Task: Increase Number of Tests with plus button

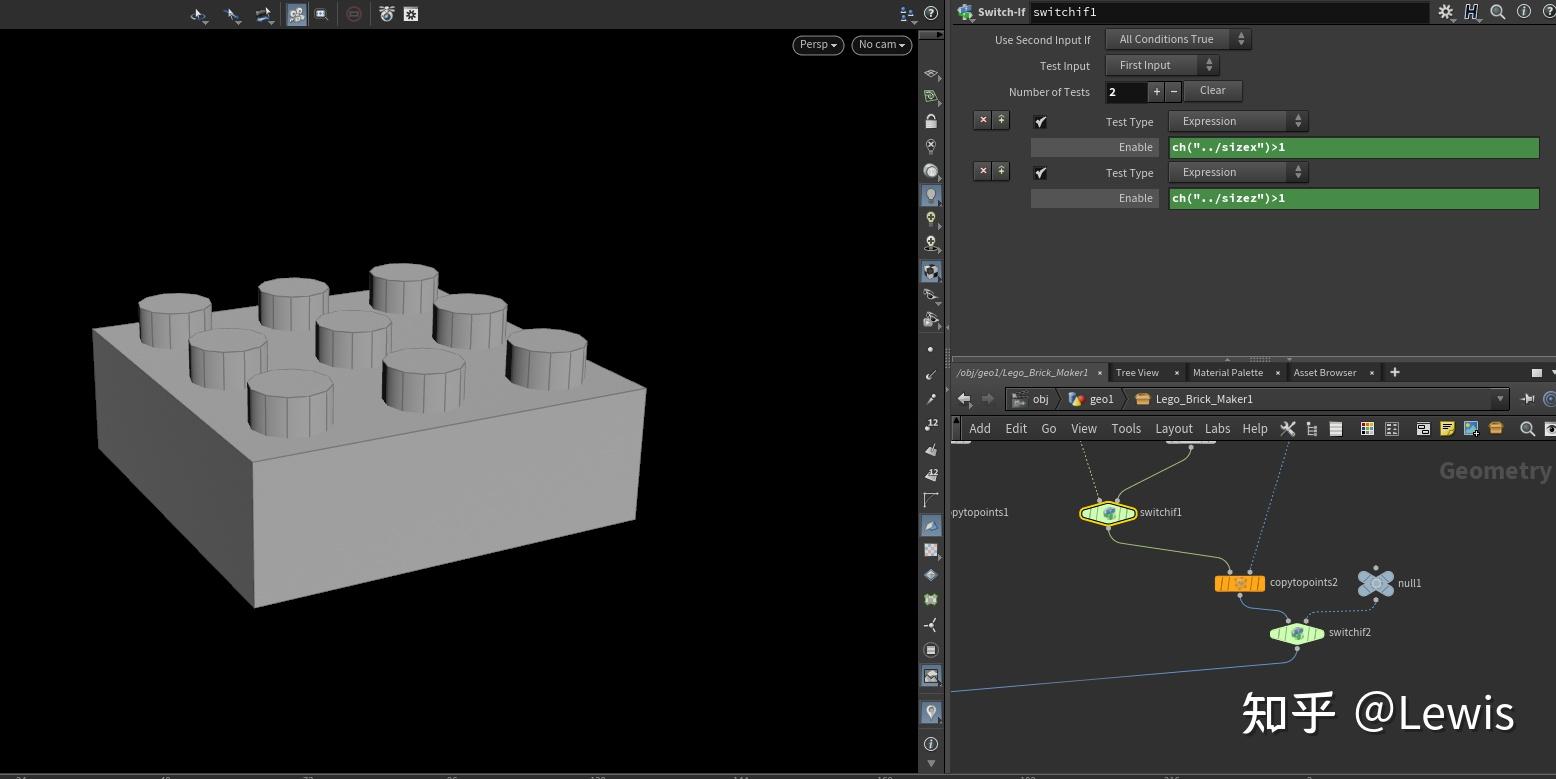Action: click(x=1157, y=92)
